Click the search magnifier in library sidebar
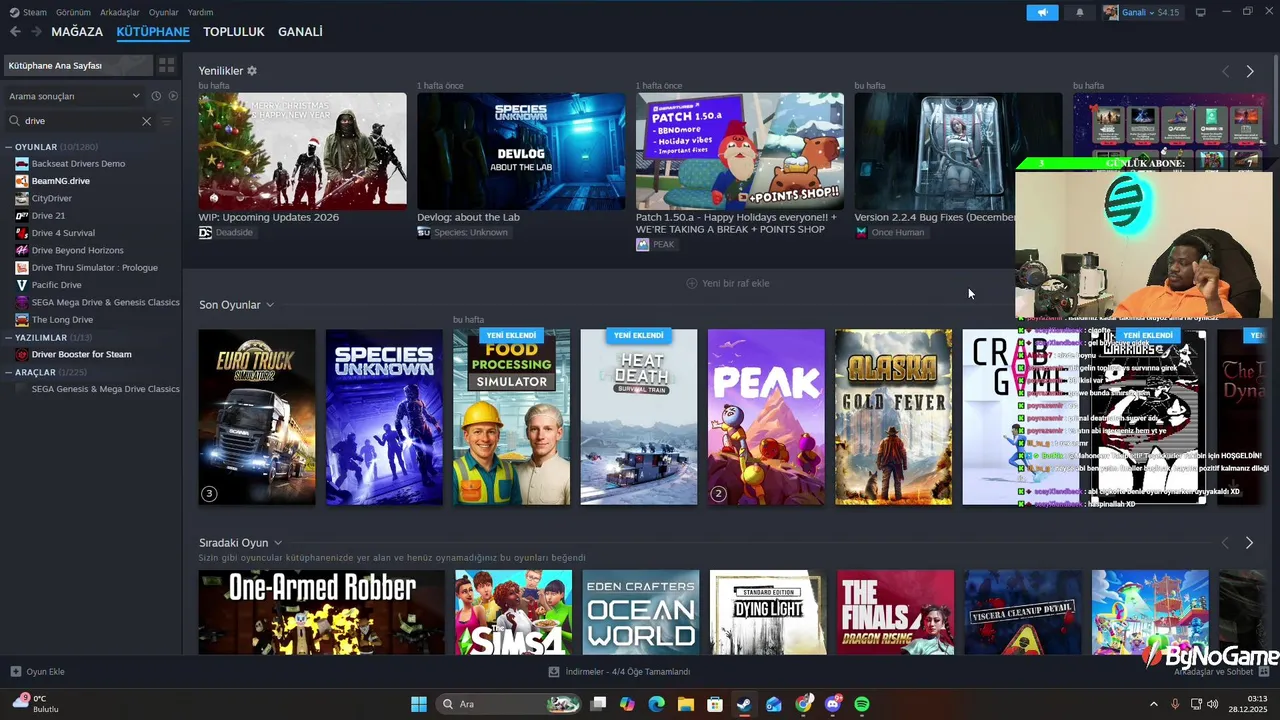 (14, 121)
